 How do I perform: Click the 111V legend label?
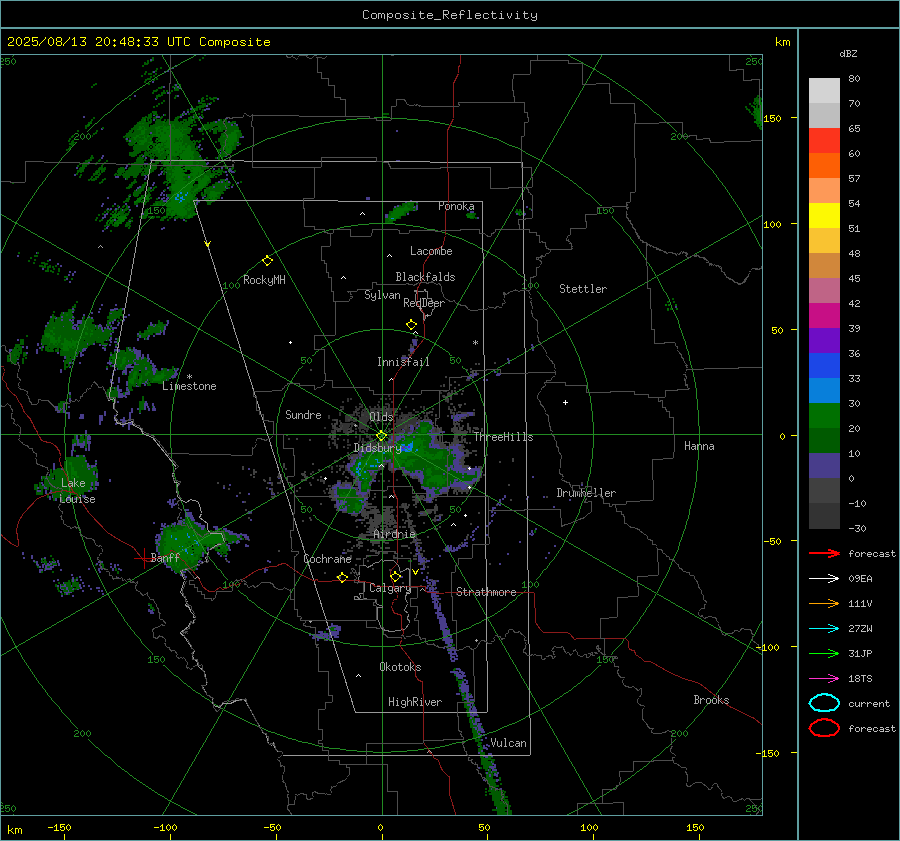[860, 603]
